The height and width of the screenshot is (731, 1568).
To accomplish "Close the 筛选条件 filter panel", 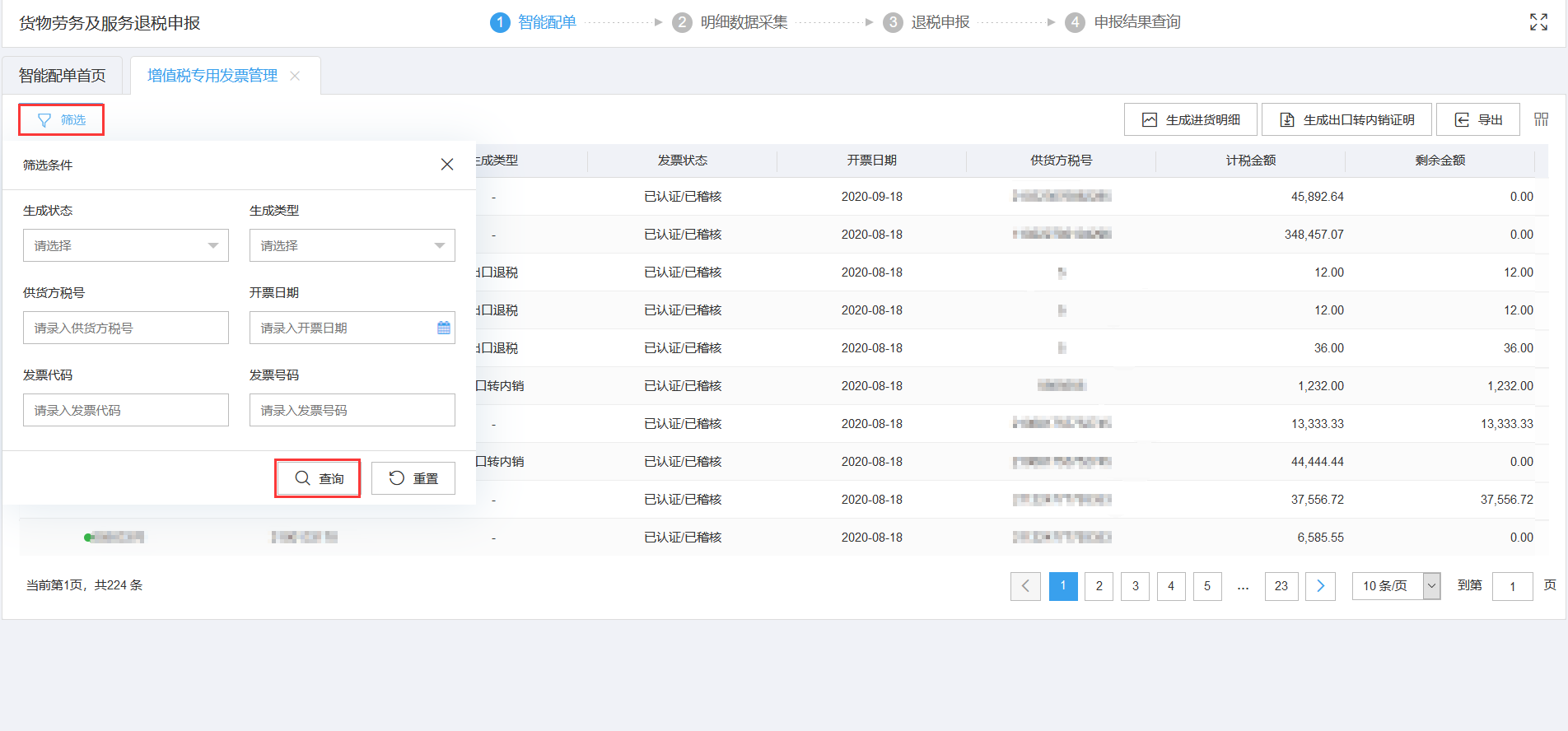I will click(x=446, y=165).
